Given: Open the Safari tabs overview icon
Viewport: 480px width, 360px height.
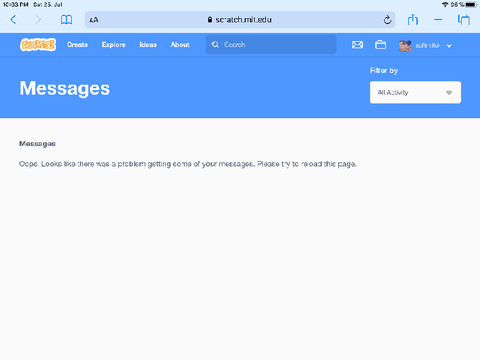Looking at the screenshot, I should (464, 20).
